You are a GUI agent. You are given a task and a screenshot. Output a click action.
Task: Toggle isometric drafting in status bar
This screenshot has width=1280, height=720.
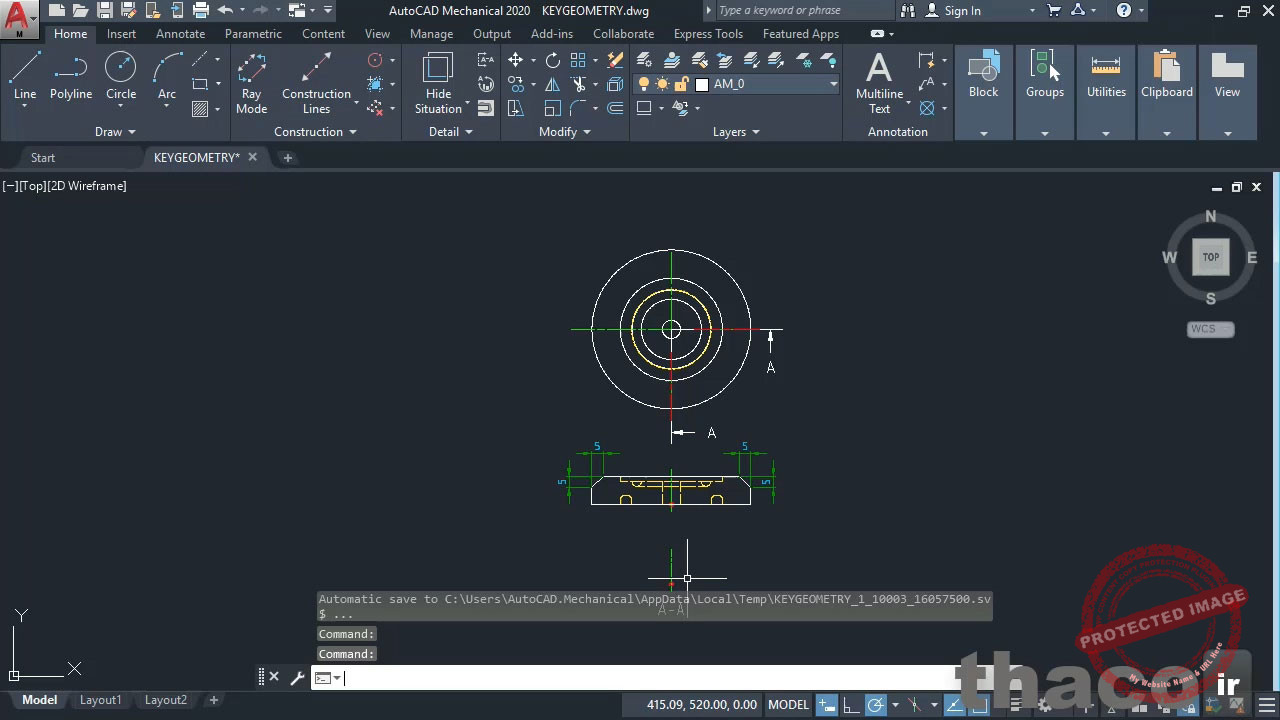pyautogui.click(x=915, y=704)
